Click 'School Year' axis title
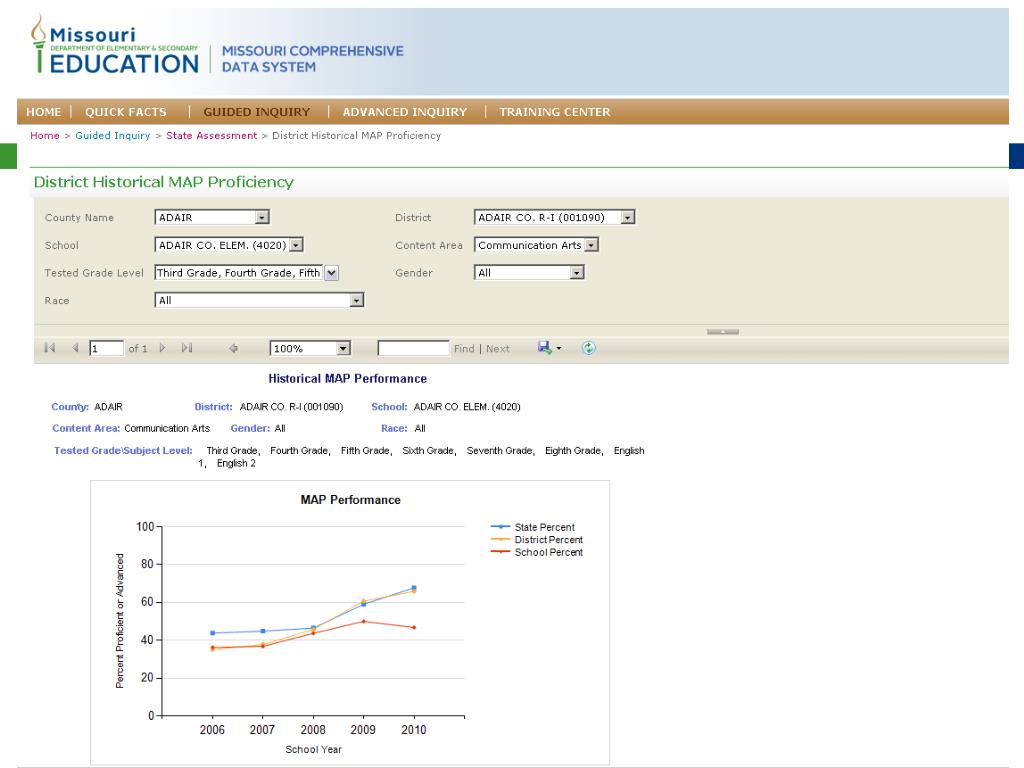Image resolution: width=1024 pixels, height=768 pixels. pos(313,749)
